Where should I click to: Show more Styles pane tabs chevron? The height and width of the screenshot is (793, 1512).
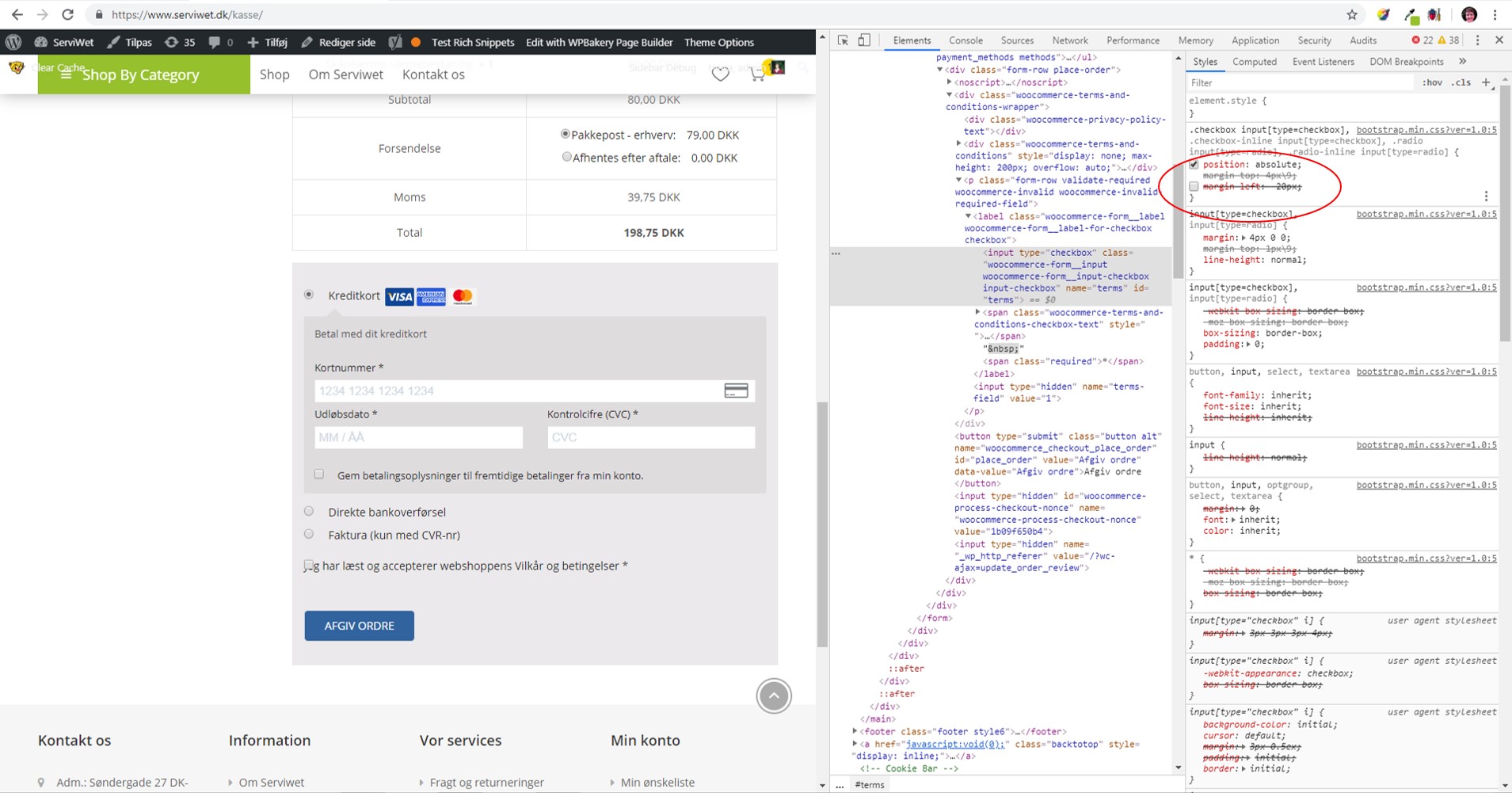click(x=1462, y=61)
